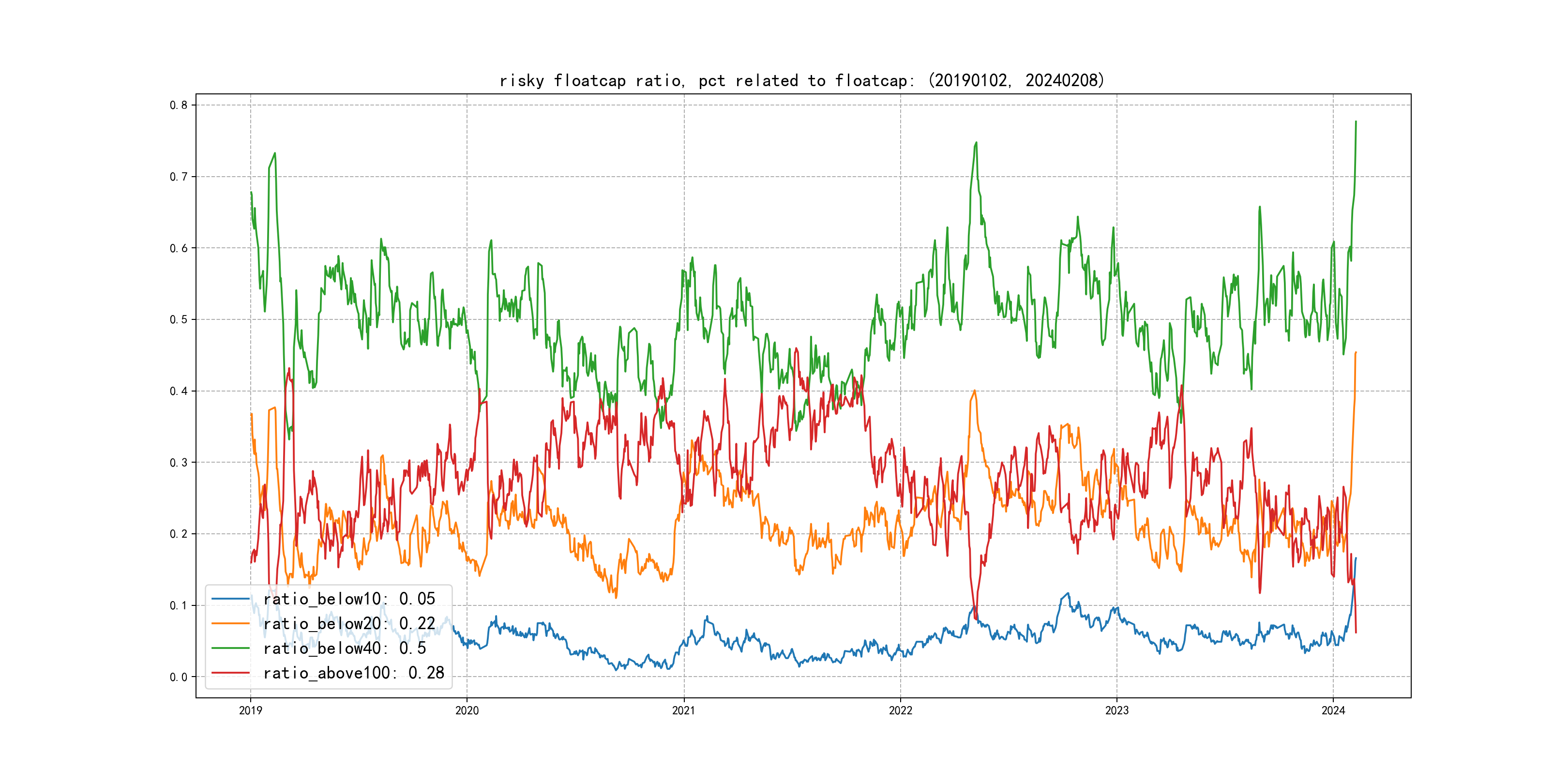Click the 2021 x-axis tick label
The image size is (1568, 784).
click(x=683, y=710)
